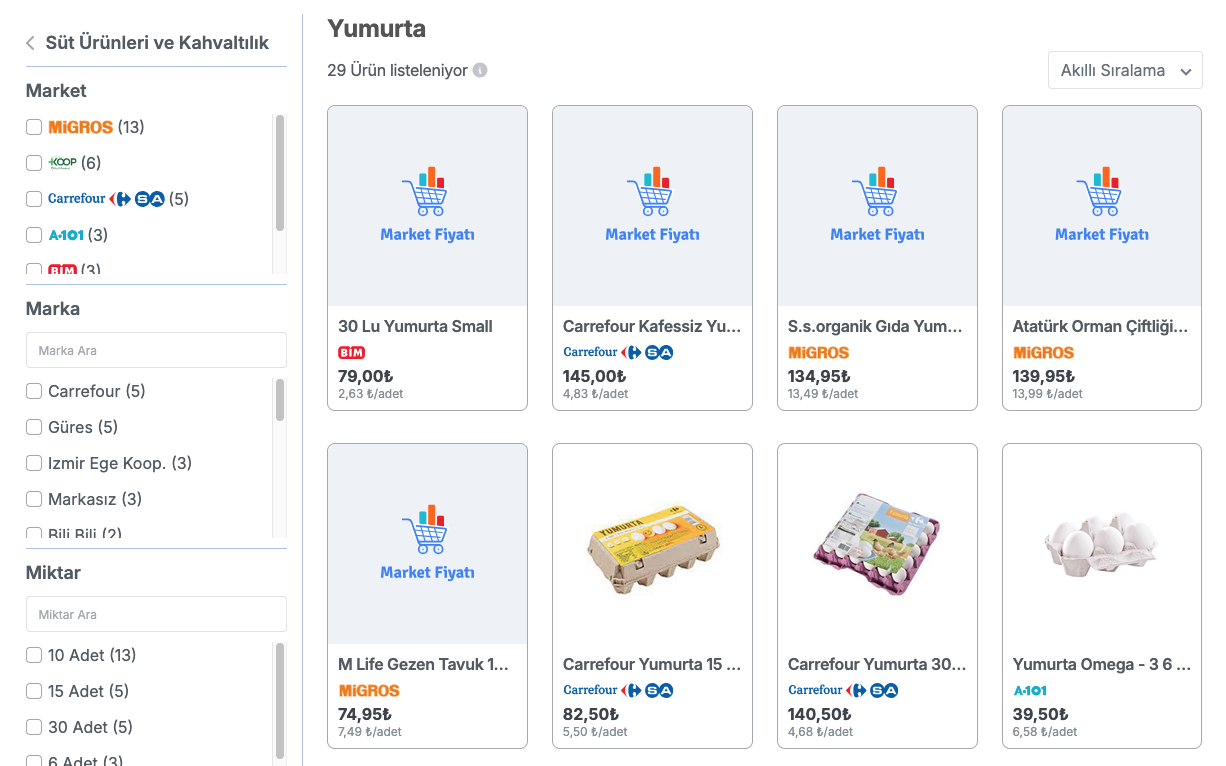The width and height of the screenshot is (1226, 766).
Task: Click the Miktar Ara search field
Action: [156, 614]
